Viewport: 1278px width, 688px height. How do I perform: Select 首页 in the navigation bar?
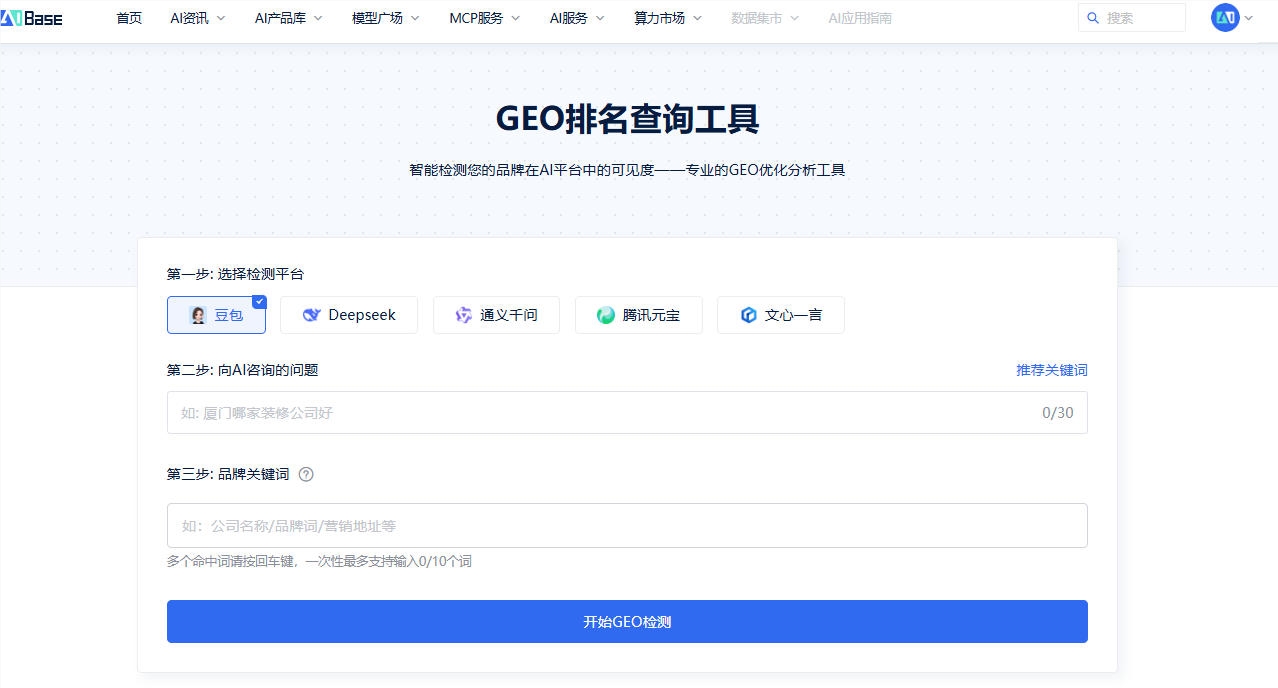[128, 17]
